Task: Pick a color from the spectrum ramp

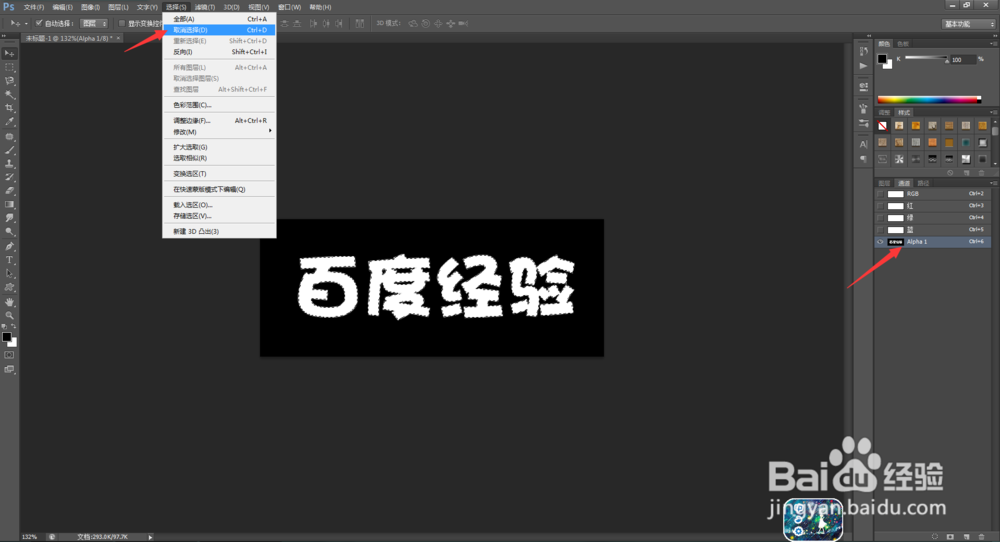Action: pyautogui.click(x=929, y=99)
